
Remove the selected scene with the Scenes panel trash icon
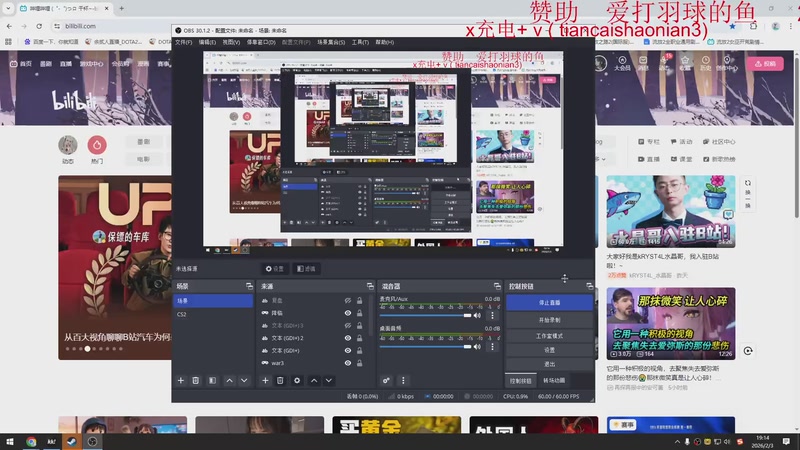[195, 381]
